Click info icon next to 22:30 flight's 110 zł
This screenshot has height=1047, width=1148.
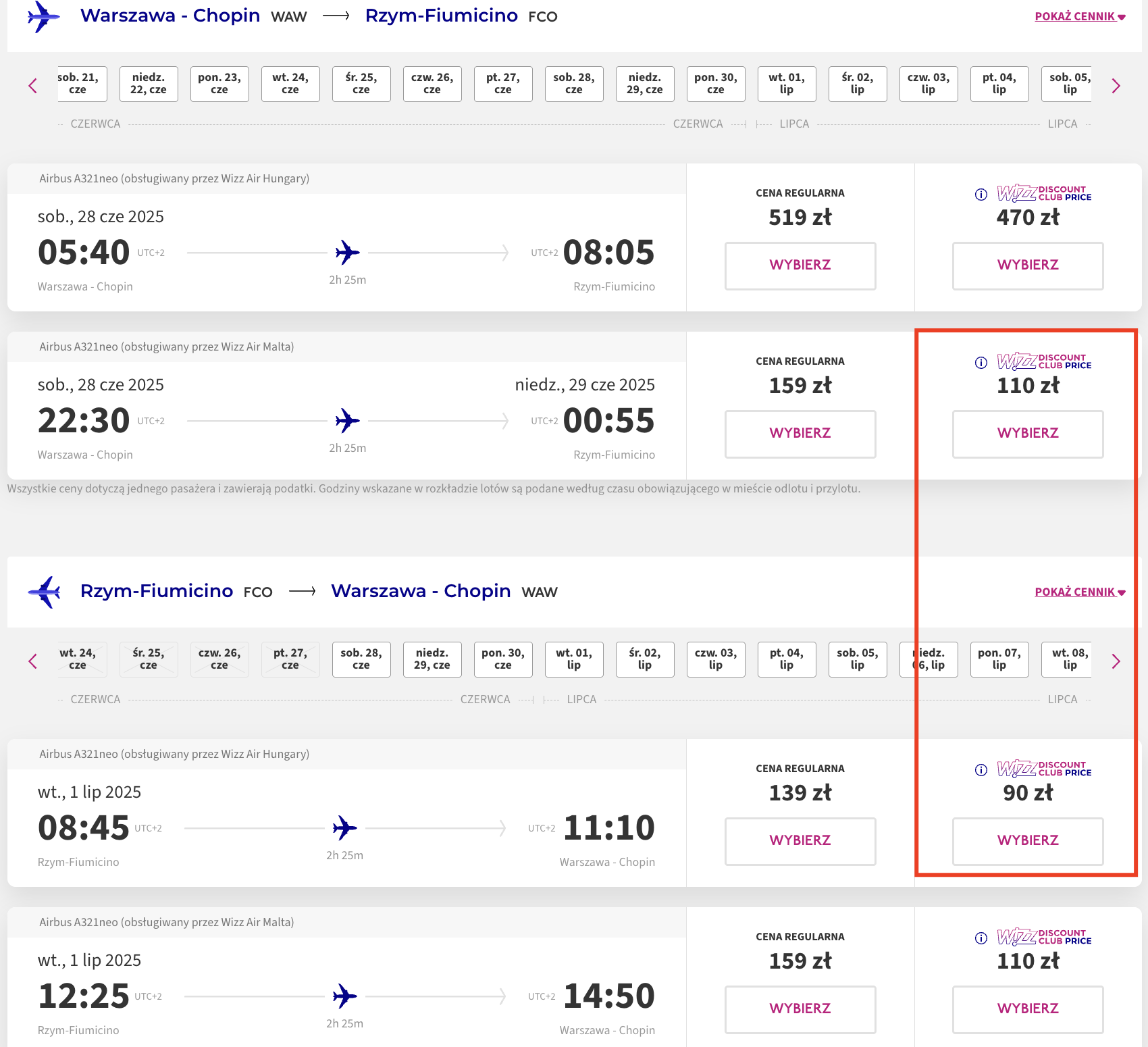[x=981, y=363]
